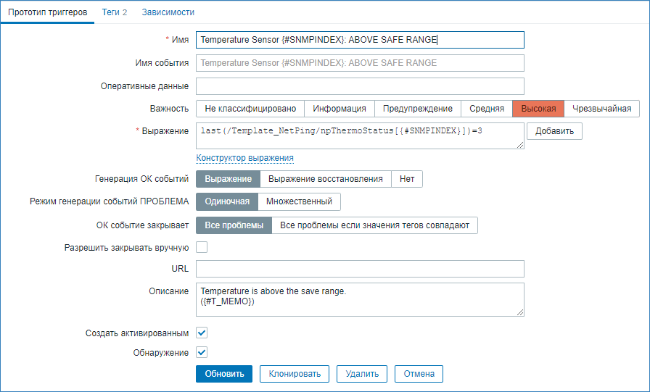Click the Добавить button next to expression
650x392 pixels.
(x=555, y=131)
